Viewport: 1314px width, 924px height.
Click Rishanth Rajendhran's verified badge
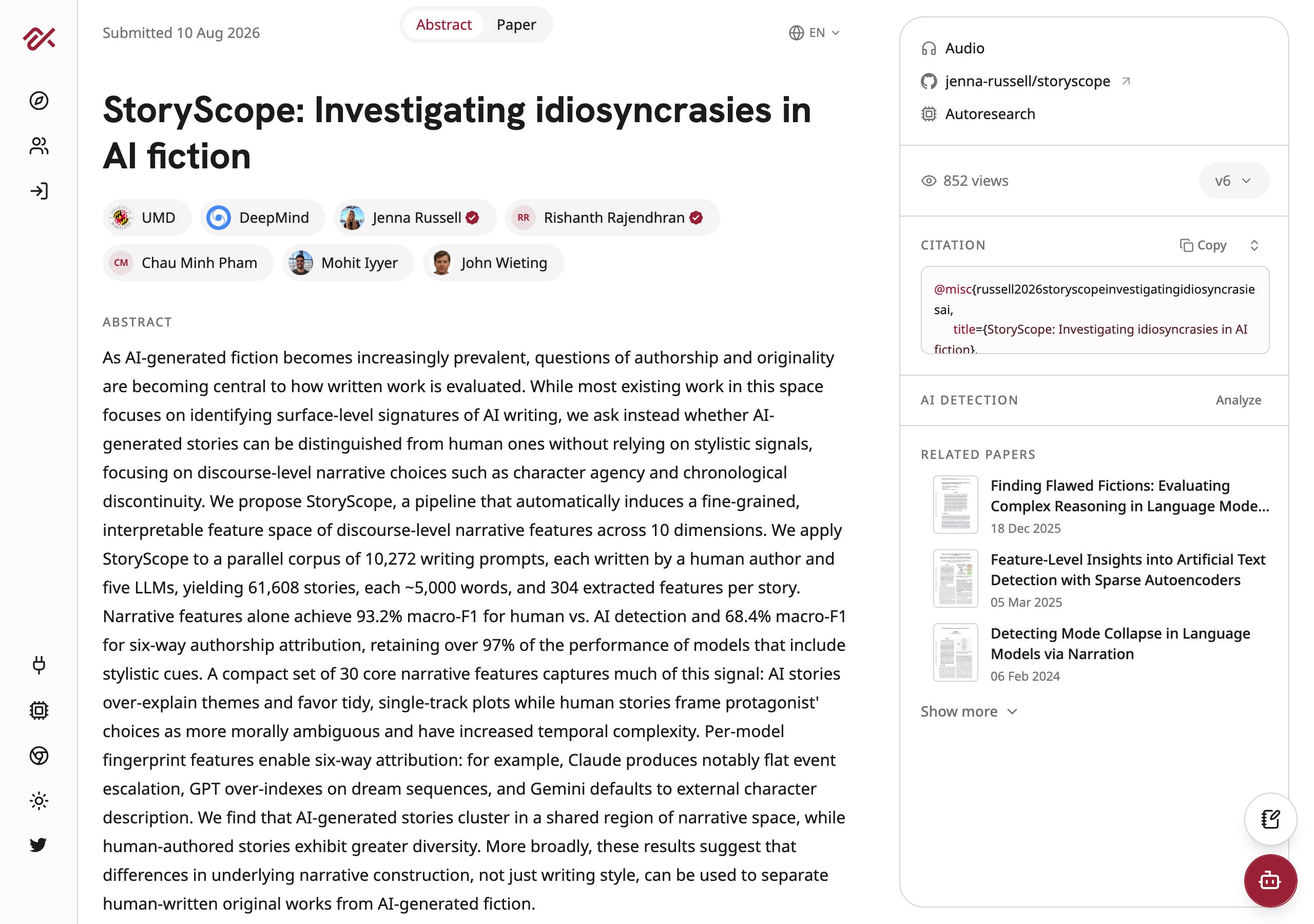click(696, 218)
